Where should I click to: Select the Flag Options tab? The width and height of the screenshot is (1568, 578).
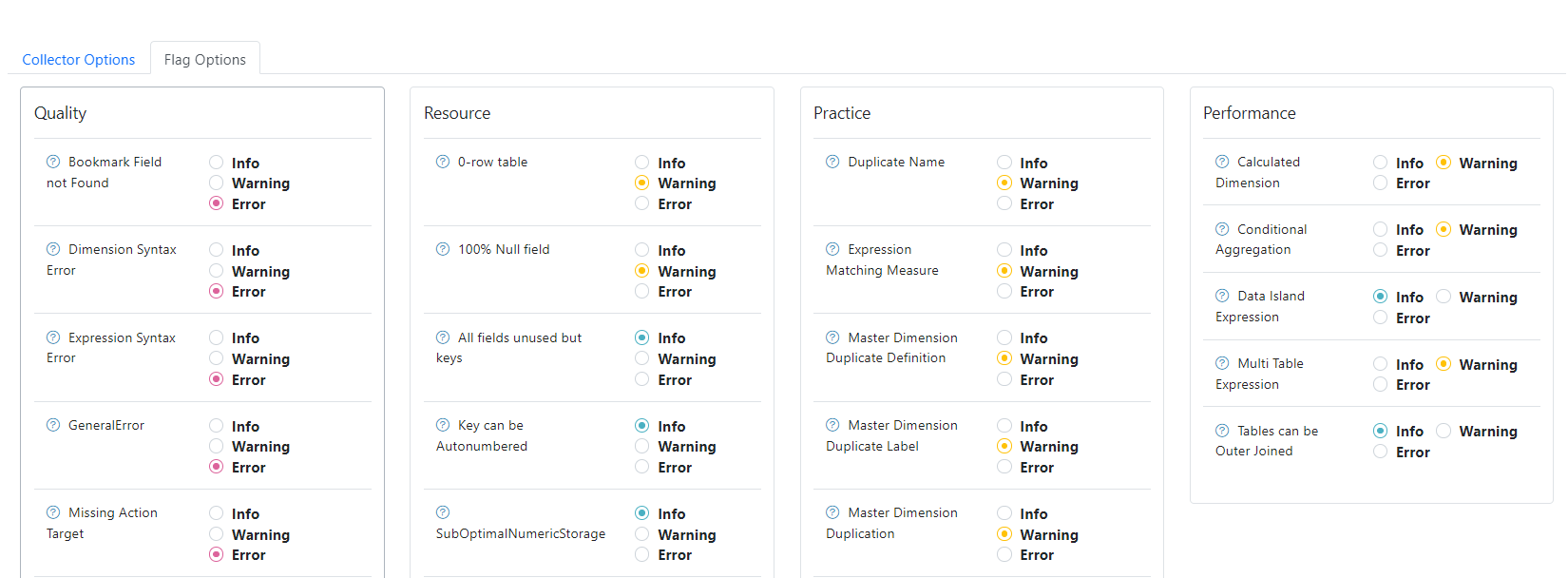(x=204, y=59)
